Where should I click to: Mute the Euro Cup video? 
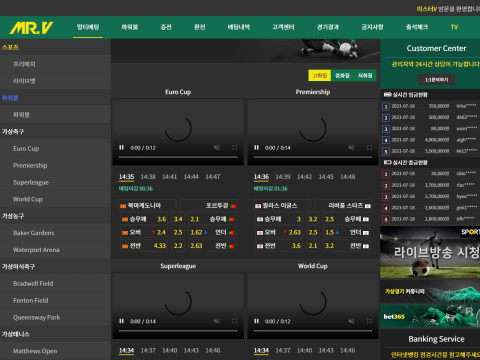coord(217,147)
